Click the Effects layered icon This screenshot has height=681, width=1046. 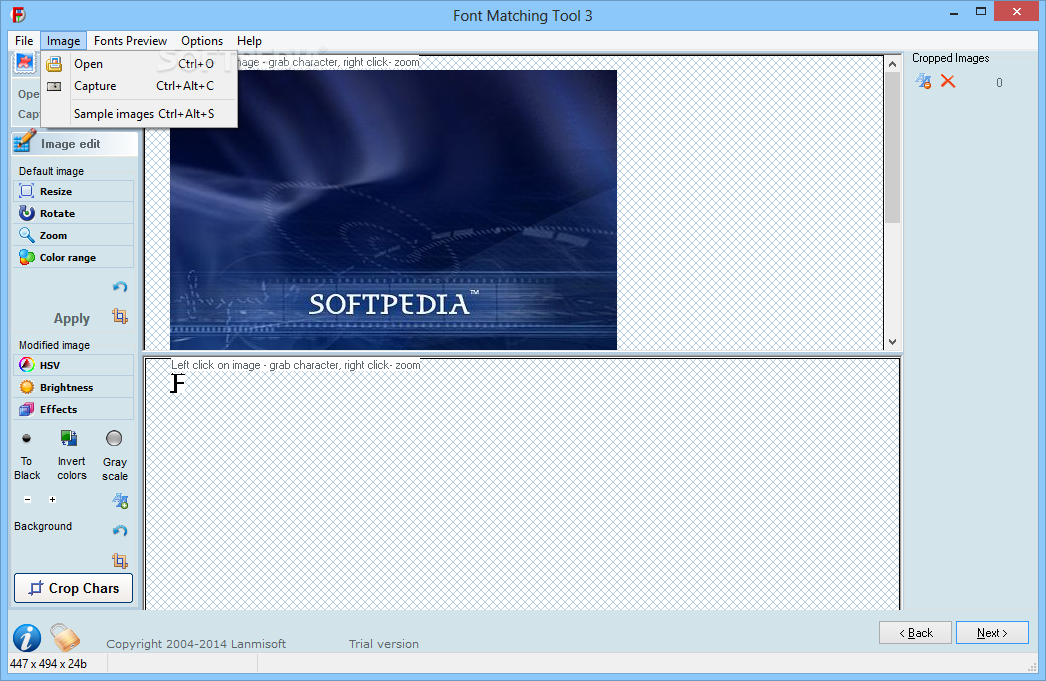27,409
